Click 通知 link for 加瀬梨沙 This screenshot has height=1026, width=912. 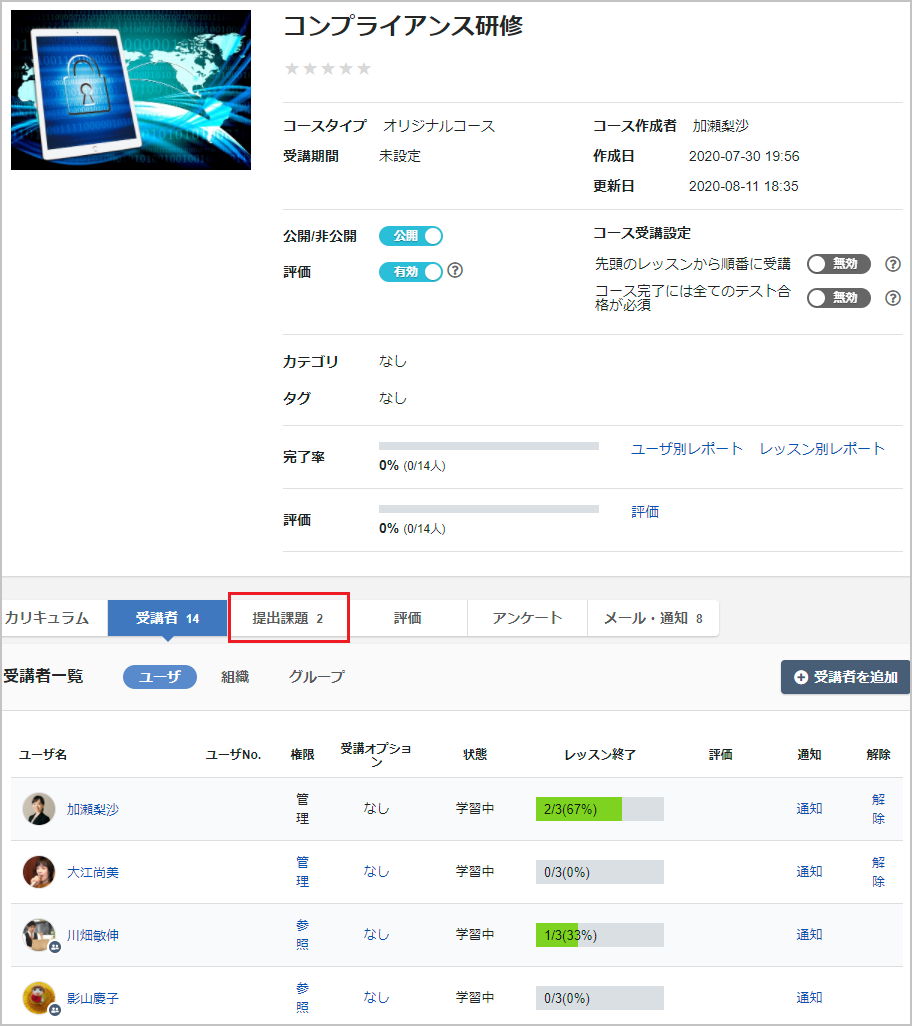[809, 809]
